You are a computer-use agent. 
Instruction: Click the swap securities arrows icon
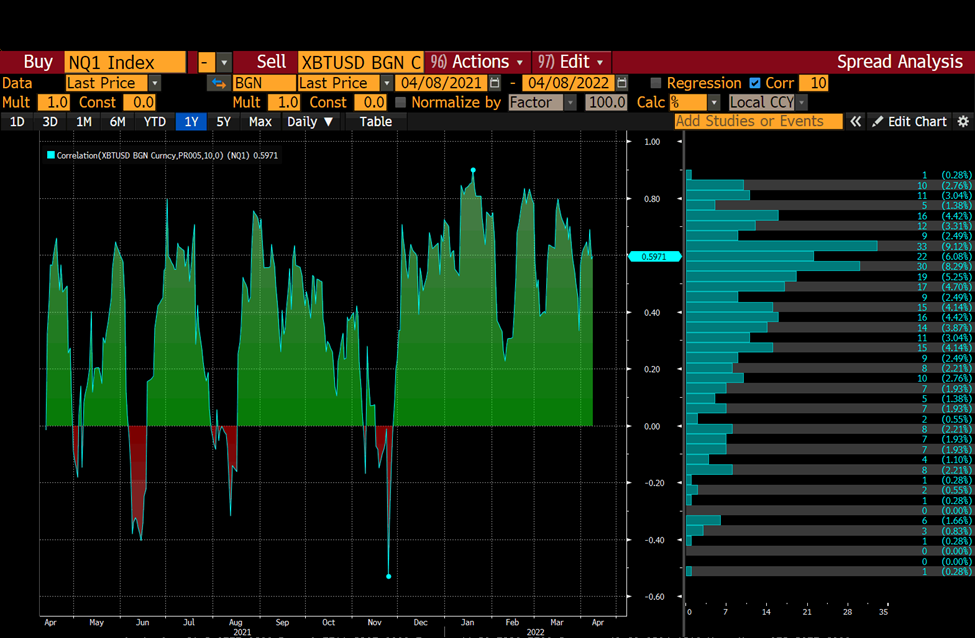click(x=218, y=83)
